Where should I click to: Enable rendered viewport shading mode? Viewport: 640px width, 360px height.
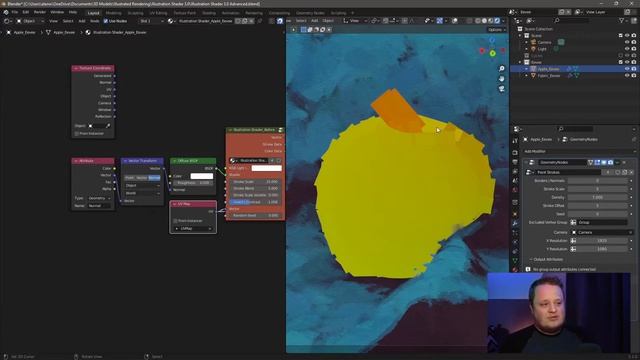(497, 20)
